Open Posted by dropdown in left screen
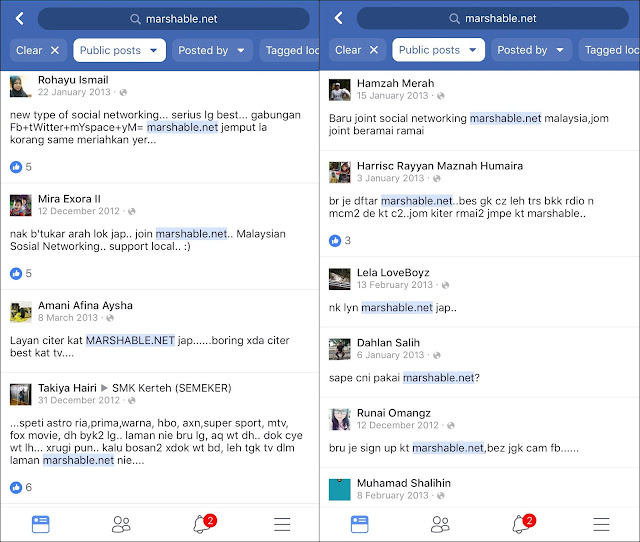Image resolution: width=640 pixels, height=542 pixels. [213, 50]
